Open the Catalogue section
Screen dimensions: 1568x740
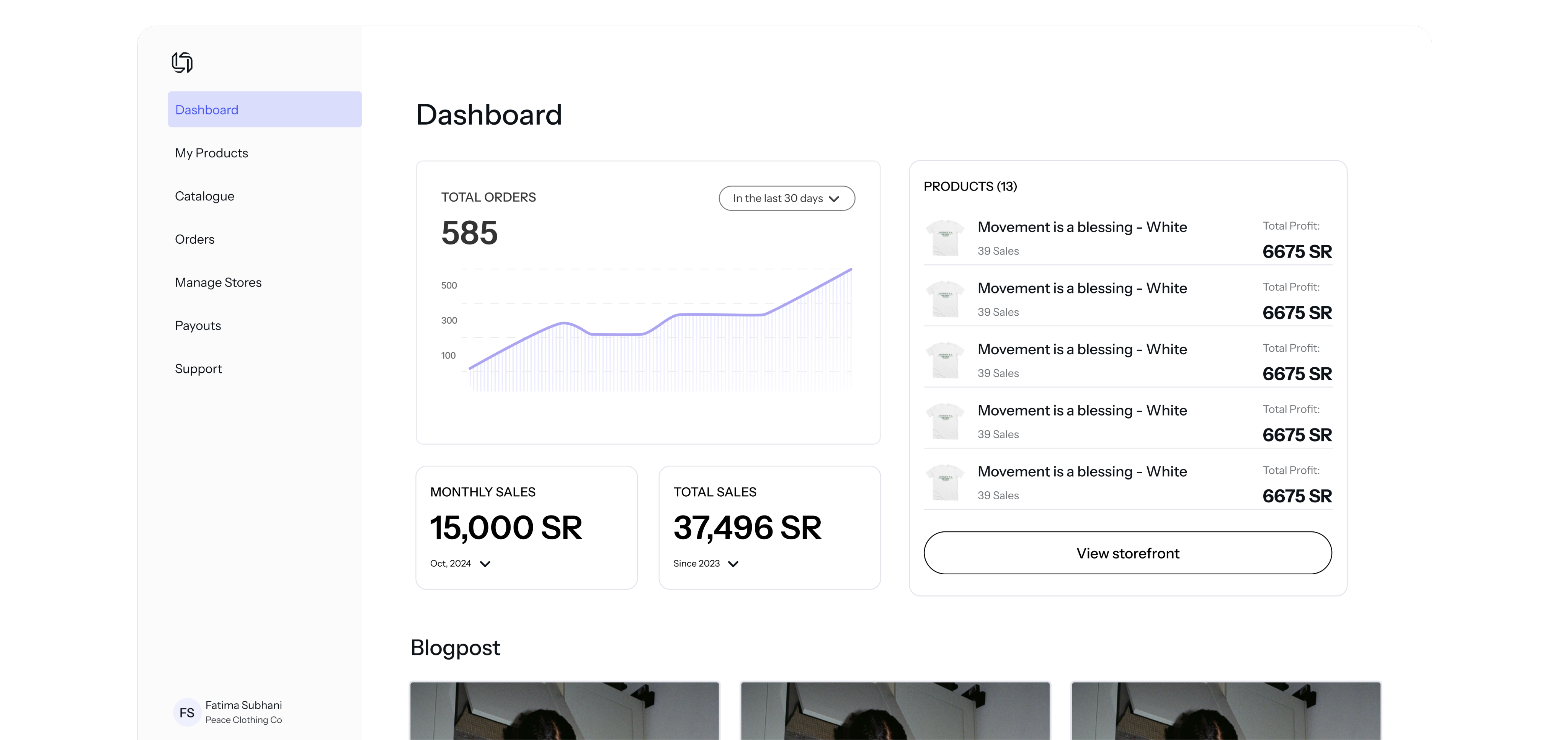204,196
